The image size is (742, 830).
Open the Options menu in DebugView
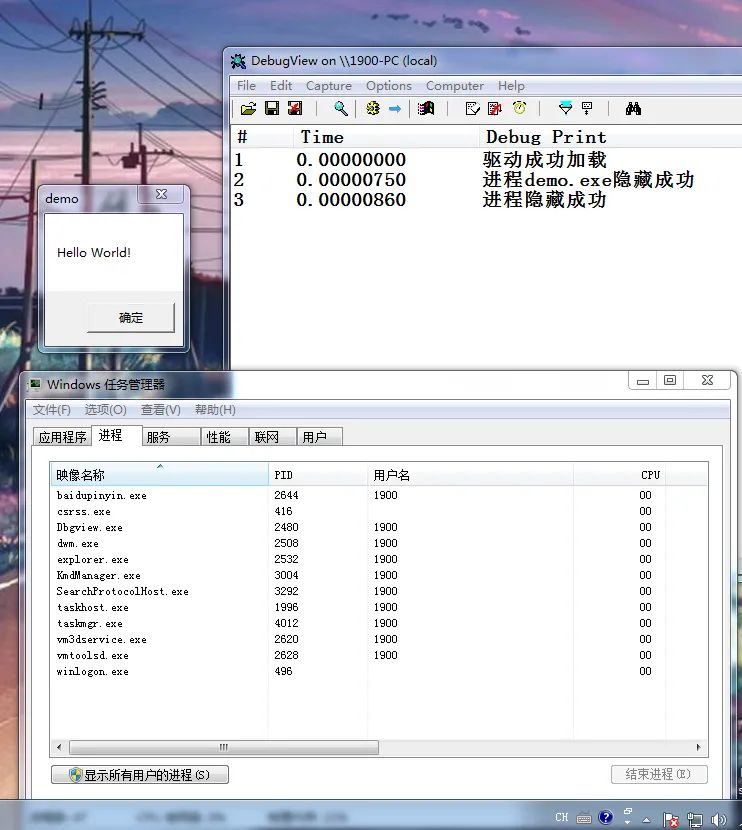389,85
